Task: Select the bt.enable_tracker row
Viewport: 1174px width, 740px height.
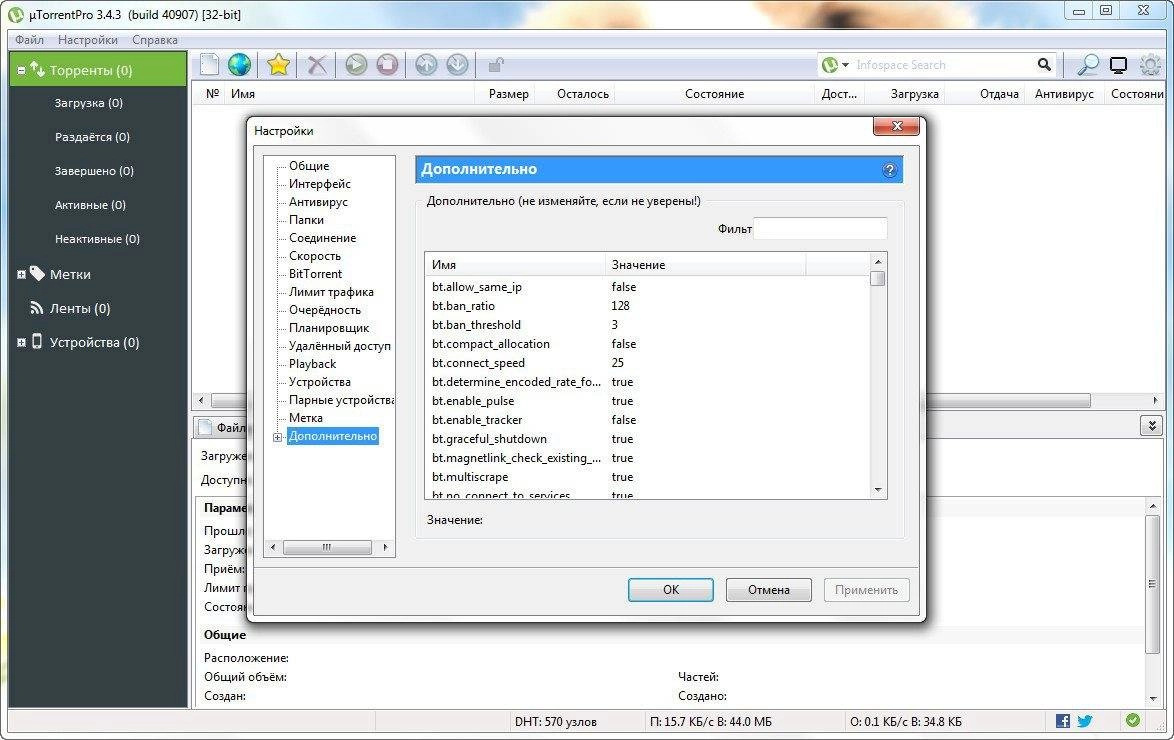Action: click(x=647, y=419)
